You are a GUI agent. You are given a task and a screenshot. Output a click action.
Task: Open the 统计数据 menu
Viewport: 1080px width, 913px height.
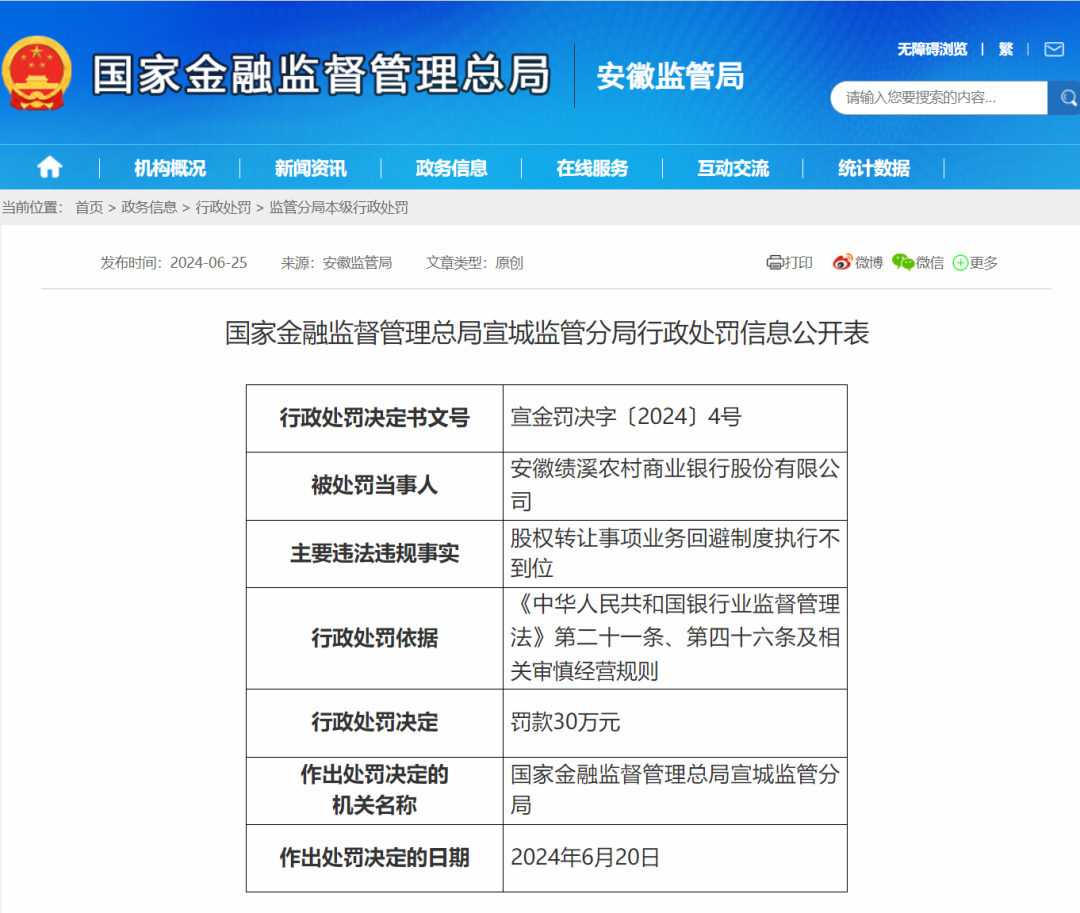pos(873,168)
